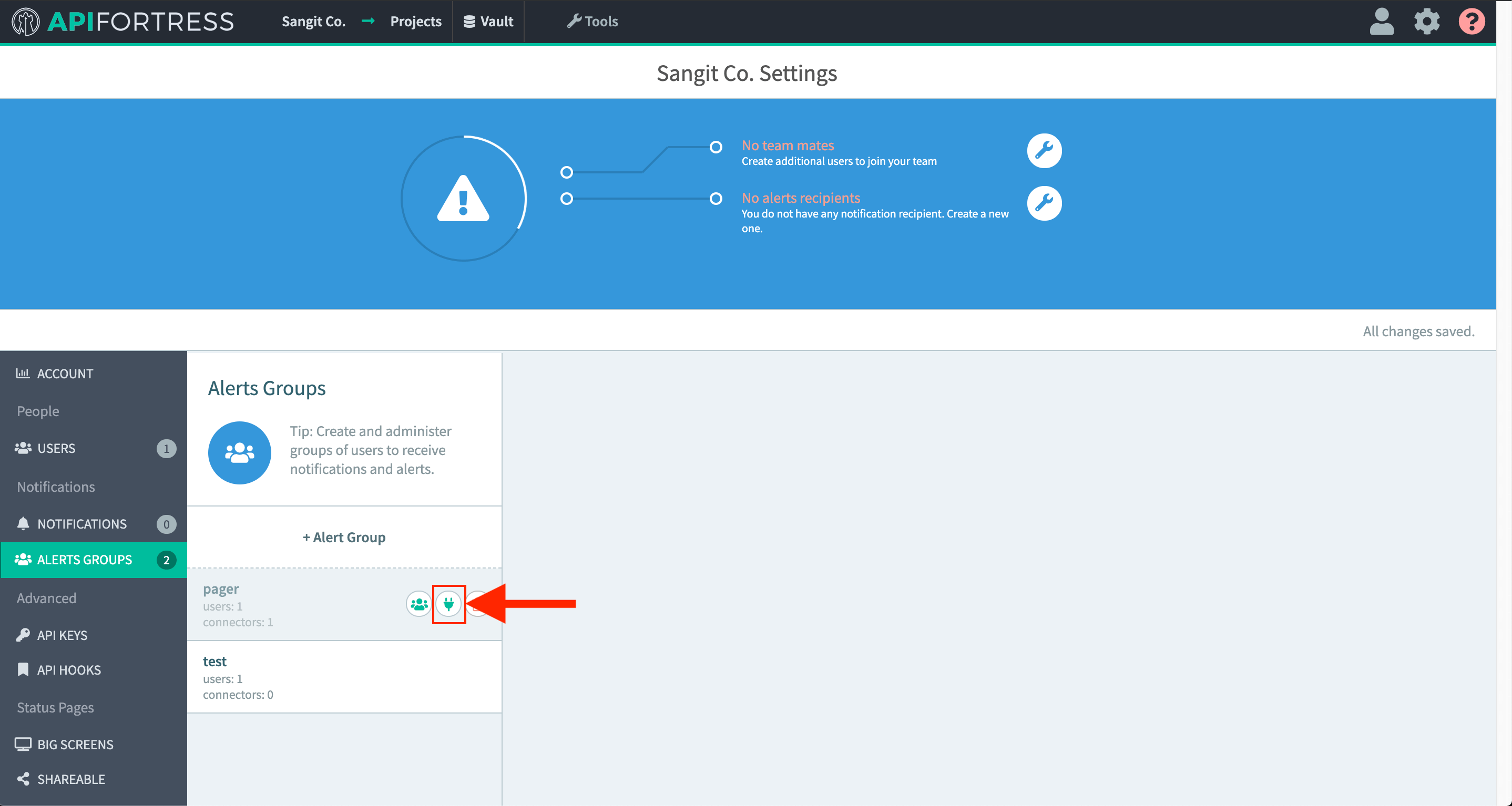The width and height of the screenshot is (1512, 806).
Task: Click the warning triangle status circle
Action: click(463, 198)
